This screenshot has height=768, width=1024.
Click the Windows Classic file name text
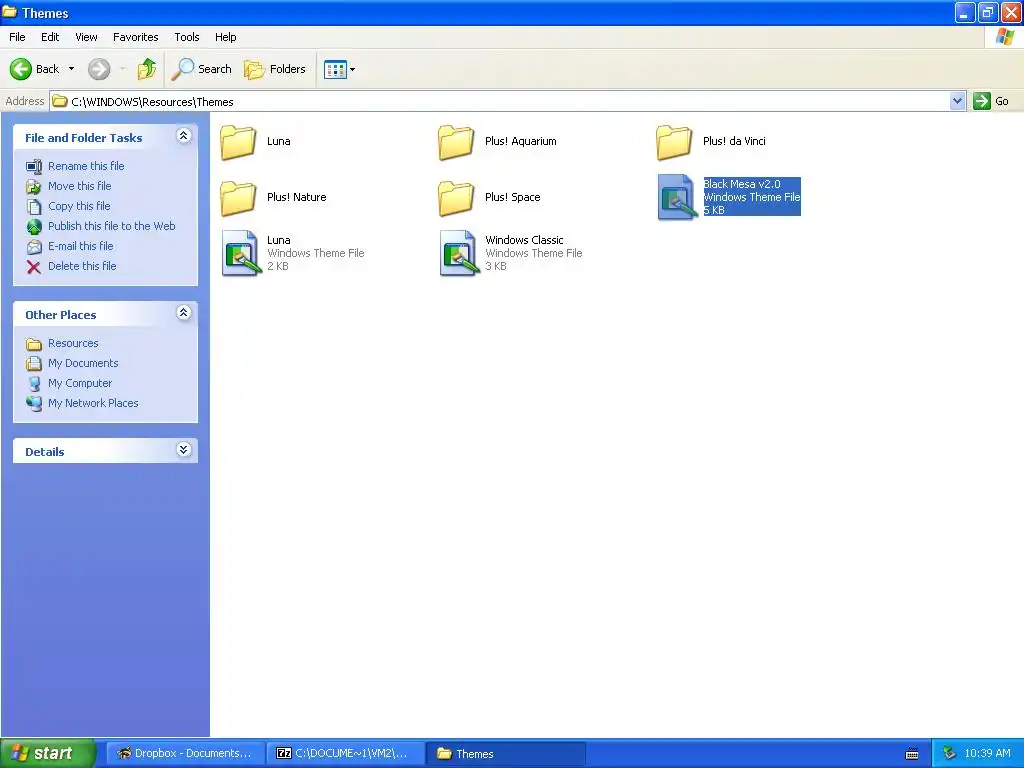[524, 240]
